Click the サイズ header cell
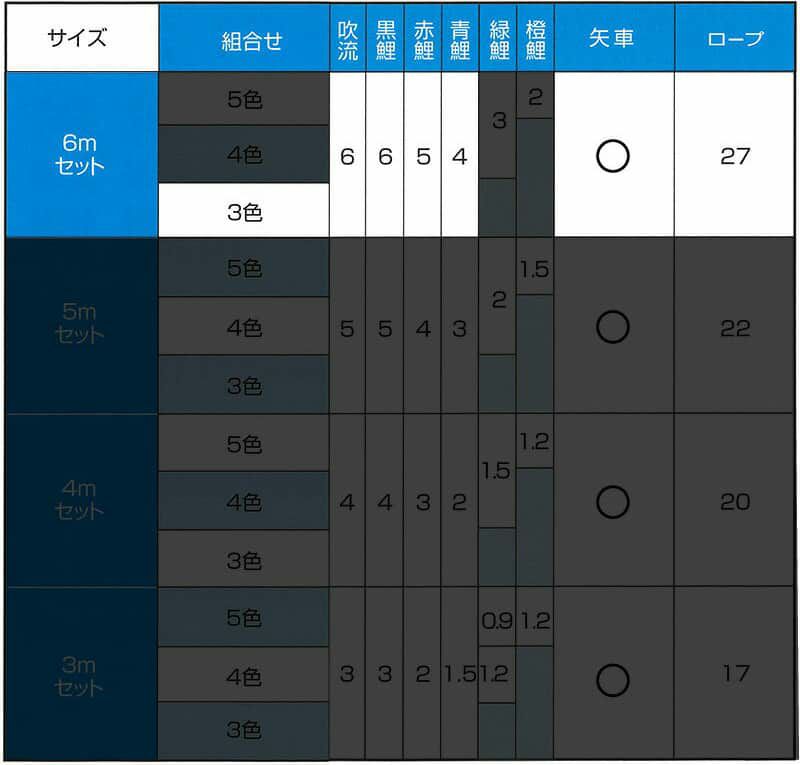 point(82,39)
